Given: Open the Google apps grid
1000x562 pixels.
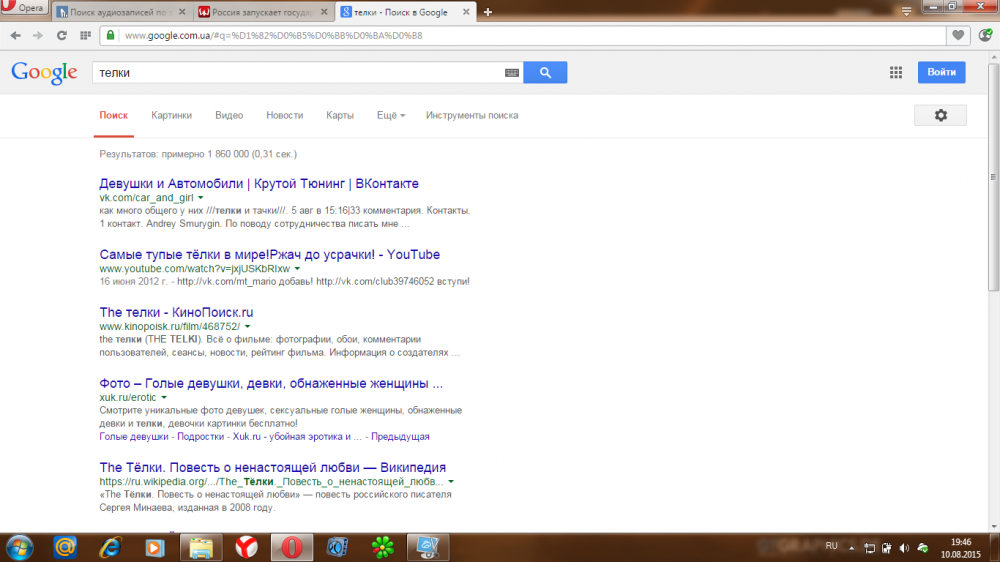Looking at the screenshot, I should click(x=896, y=72).
